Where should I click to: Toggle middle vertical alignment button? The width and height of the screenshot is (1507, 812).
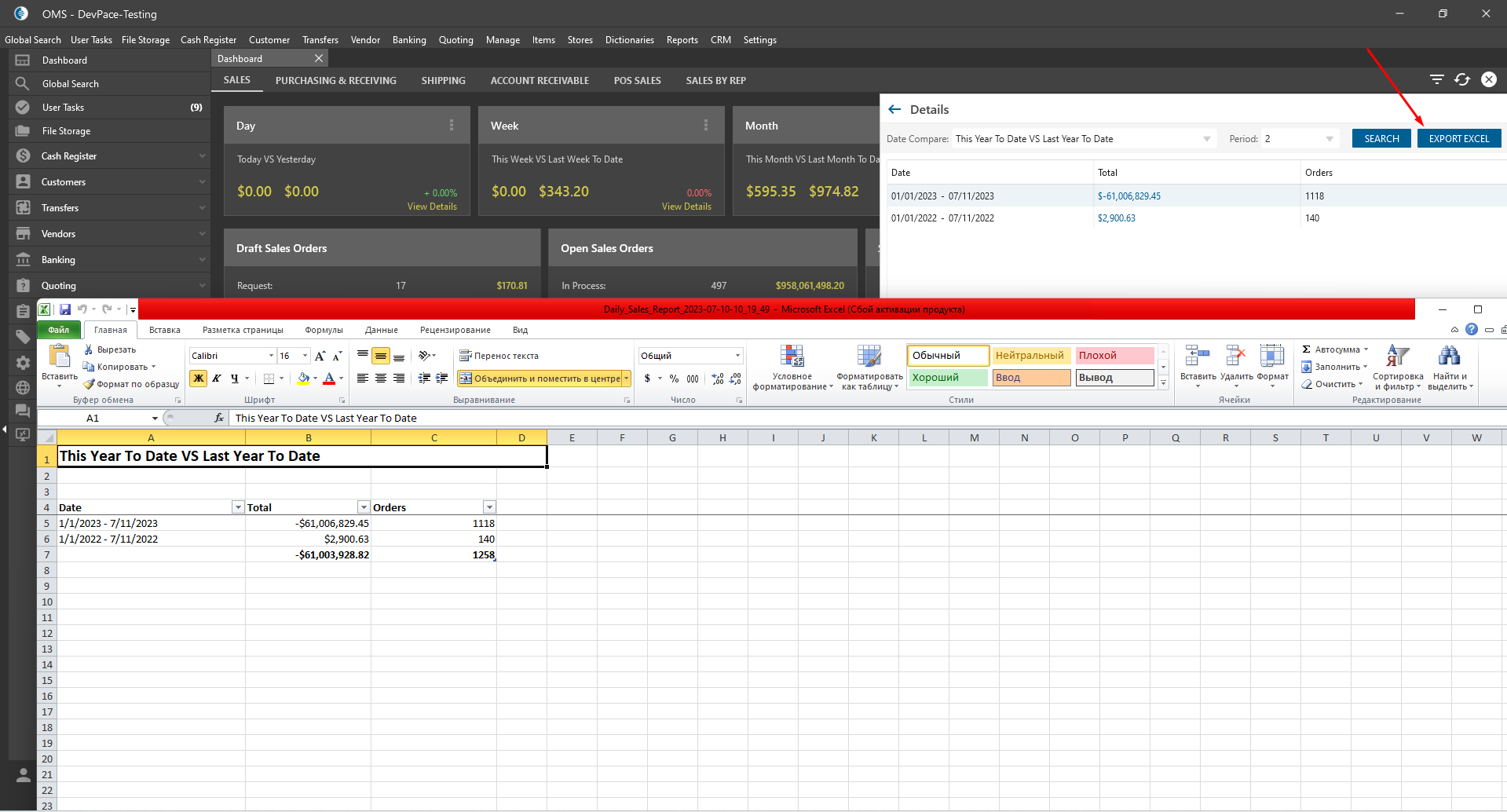(x=381, y=356)
